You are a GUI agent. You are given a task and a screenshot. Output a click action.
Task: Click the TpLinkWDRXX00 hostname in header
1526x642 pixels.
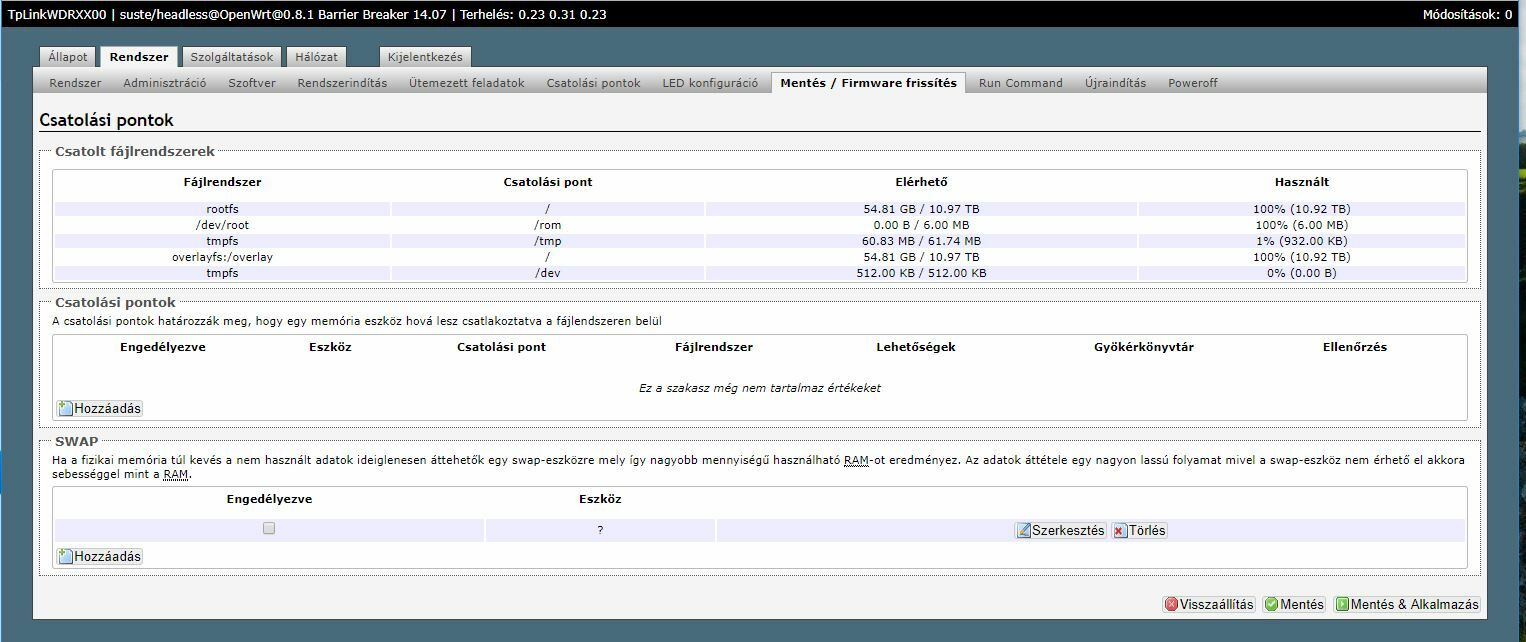pyautogui.click(x=56, y=14)
